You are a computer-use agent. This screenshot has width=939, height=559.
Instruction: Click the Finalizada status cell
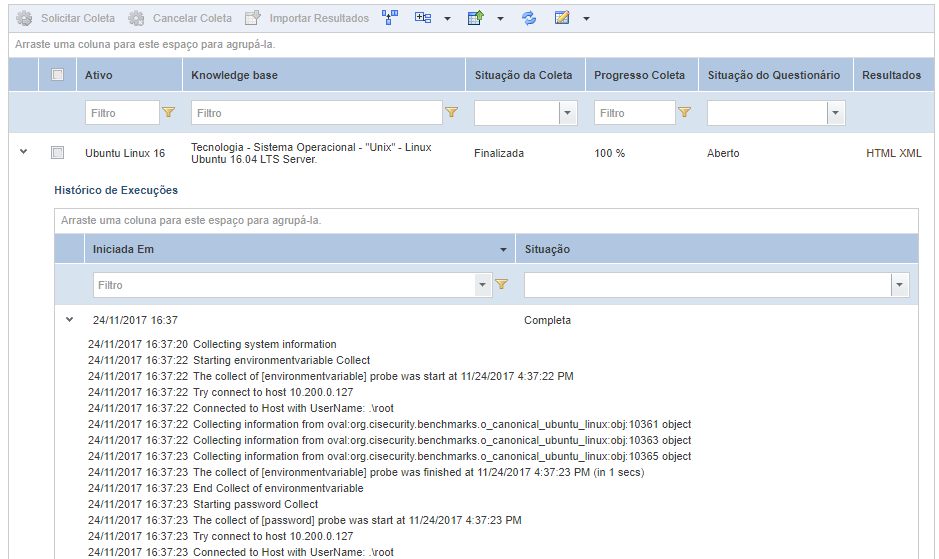click(x=499, y=153)
